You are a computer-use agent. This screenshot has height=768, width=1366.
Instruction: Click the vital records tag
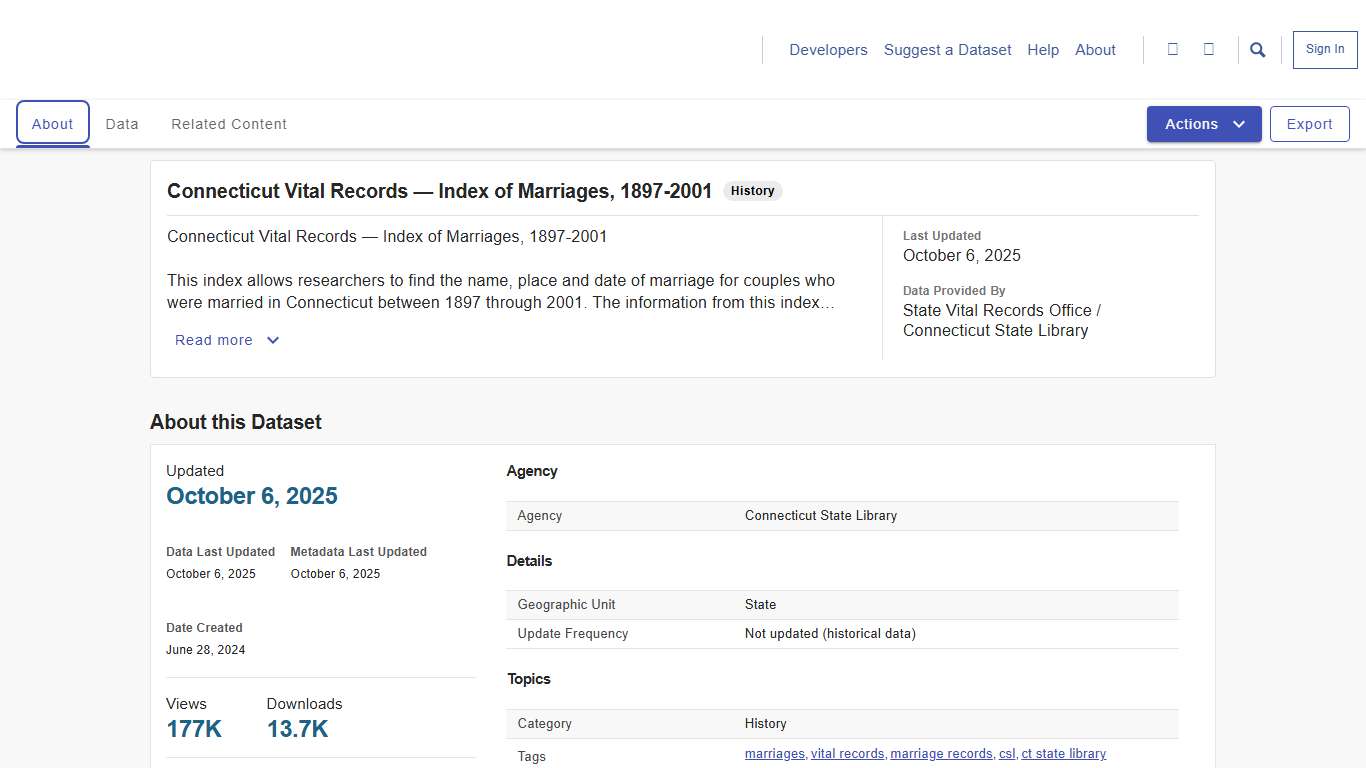click(847, 753)
